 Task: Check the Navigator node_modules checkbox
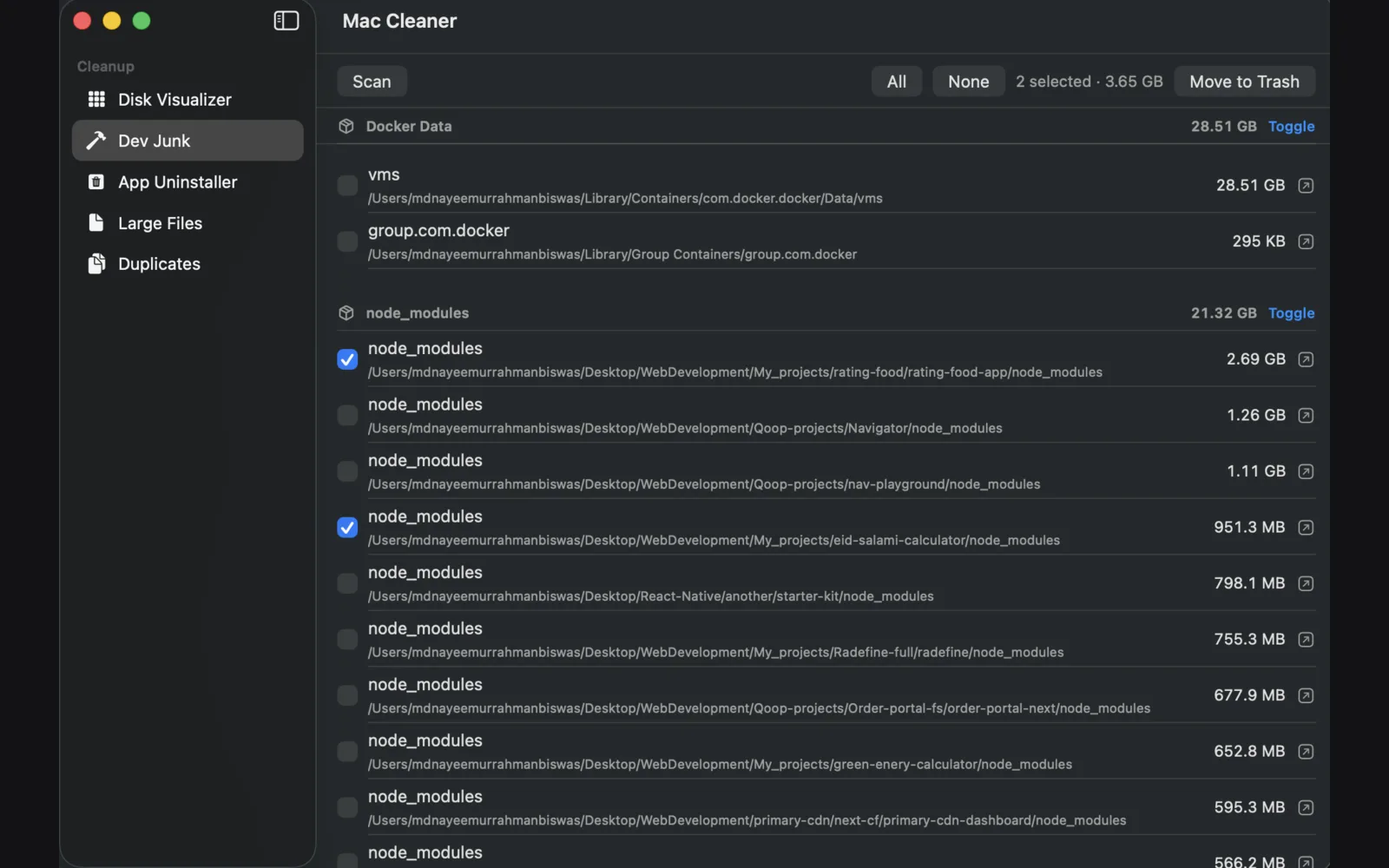pos(347,416)
